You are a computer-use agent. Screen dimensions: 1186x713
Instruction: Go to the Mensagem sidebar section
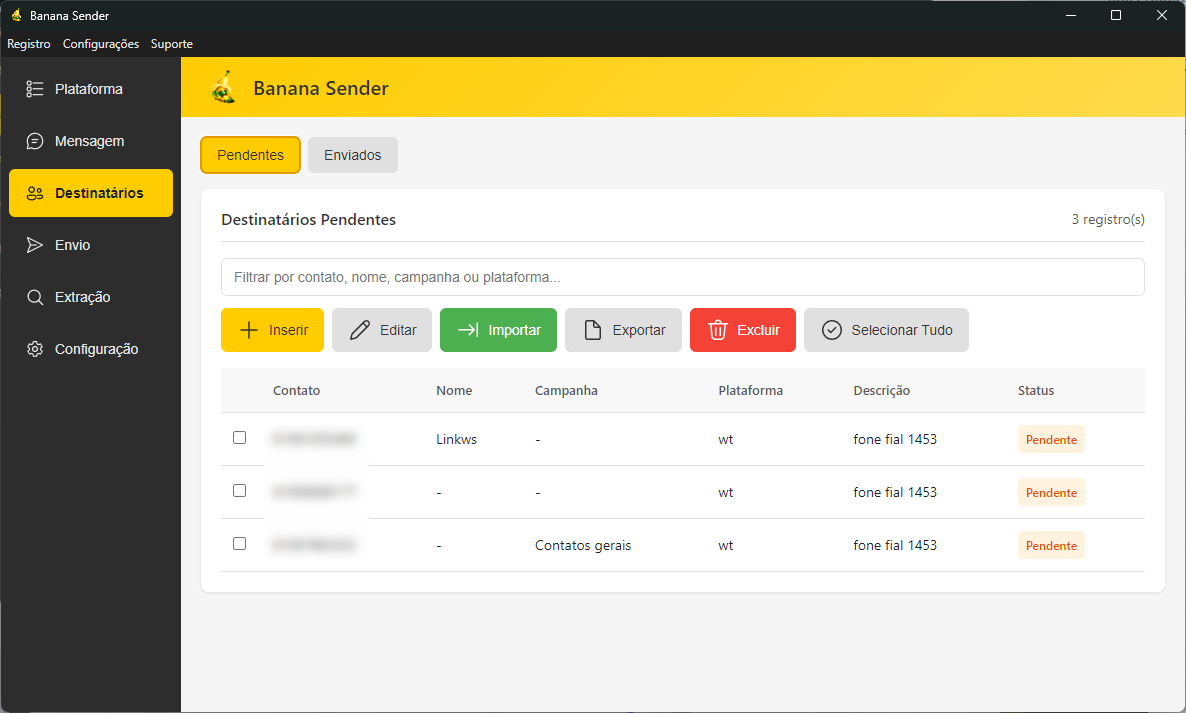[x=90, y=141]
